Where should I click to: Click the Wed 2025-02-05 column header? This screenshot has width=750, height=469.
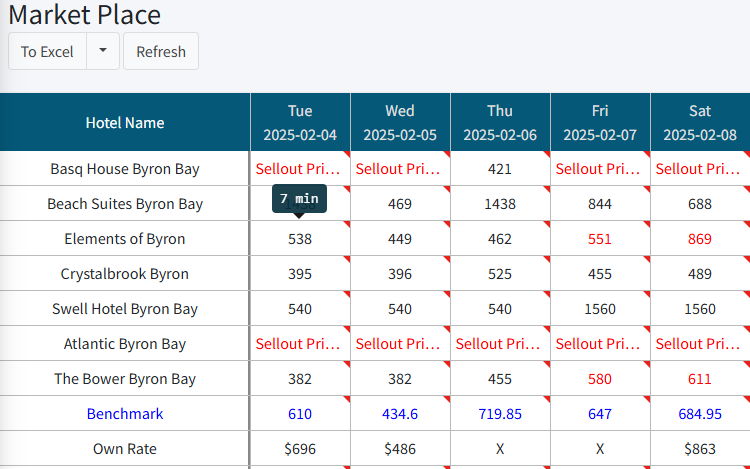(x=400, y=123)
